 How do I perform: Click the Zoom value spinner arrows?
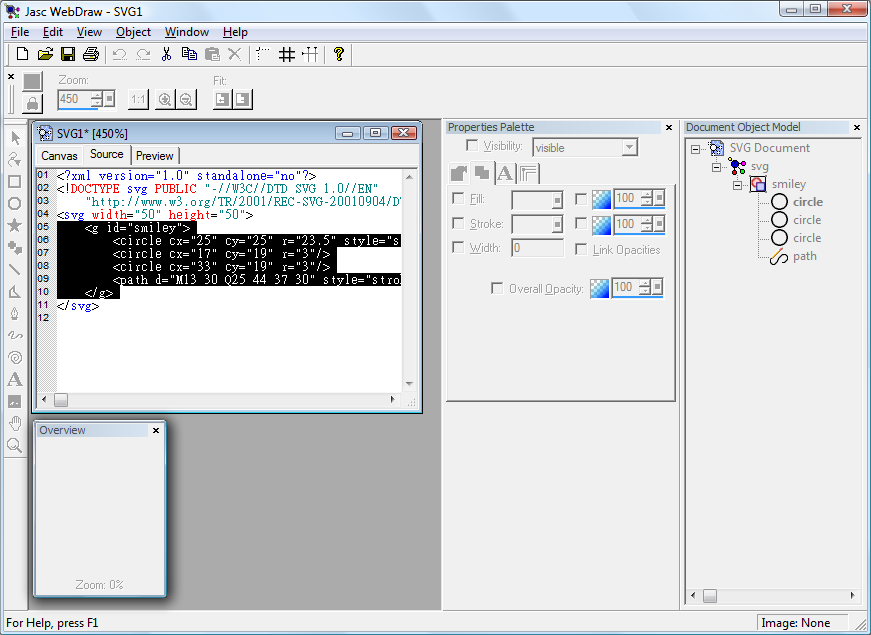[97, 99]
